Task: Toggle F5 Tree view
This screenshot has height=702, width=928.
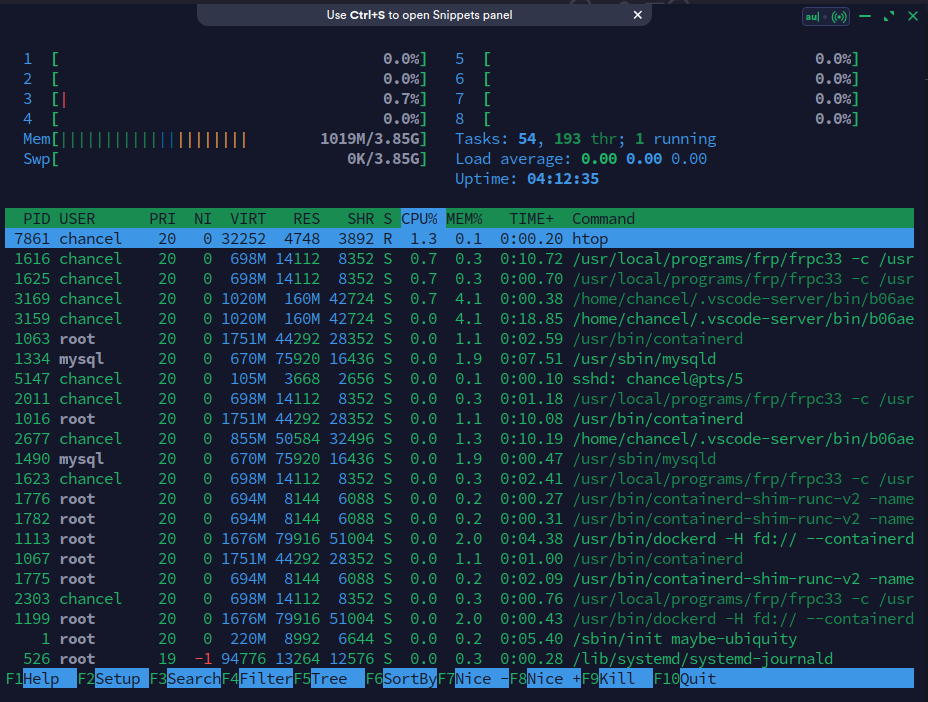Action: [x=328, y=679]
